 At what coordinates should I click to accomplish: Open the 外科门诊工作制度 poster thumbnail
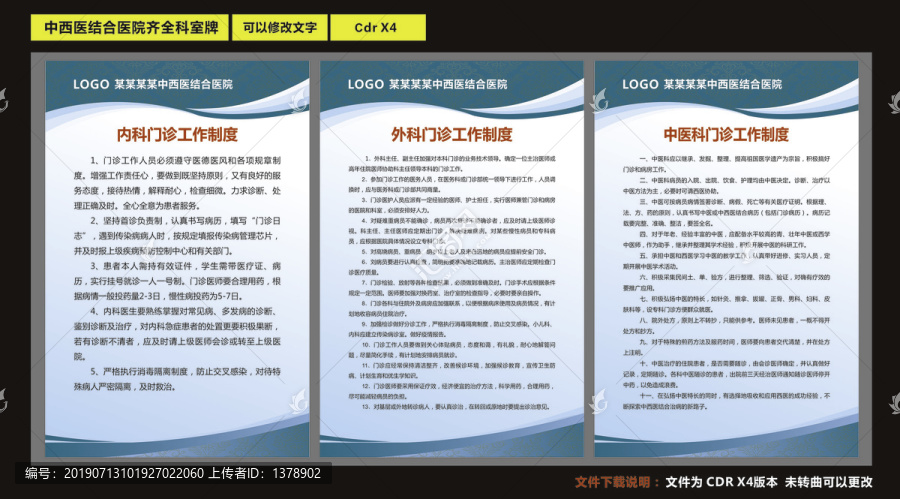point(452,259)
